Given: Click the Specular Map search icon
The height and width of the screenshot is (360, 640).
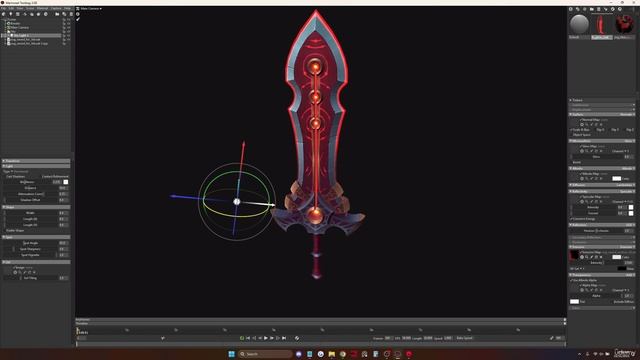Looking at the screenshot, I should click(587, 202).
